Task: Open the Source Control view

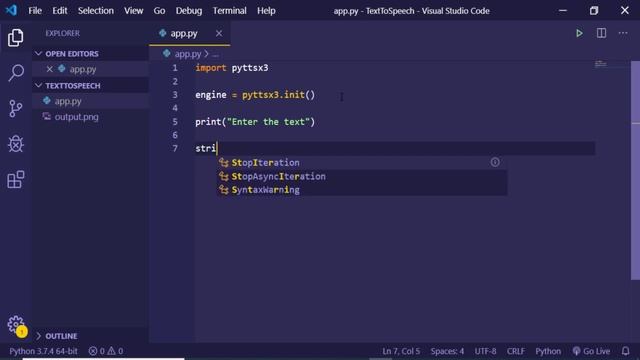Action: 16,109
